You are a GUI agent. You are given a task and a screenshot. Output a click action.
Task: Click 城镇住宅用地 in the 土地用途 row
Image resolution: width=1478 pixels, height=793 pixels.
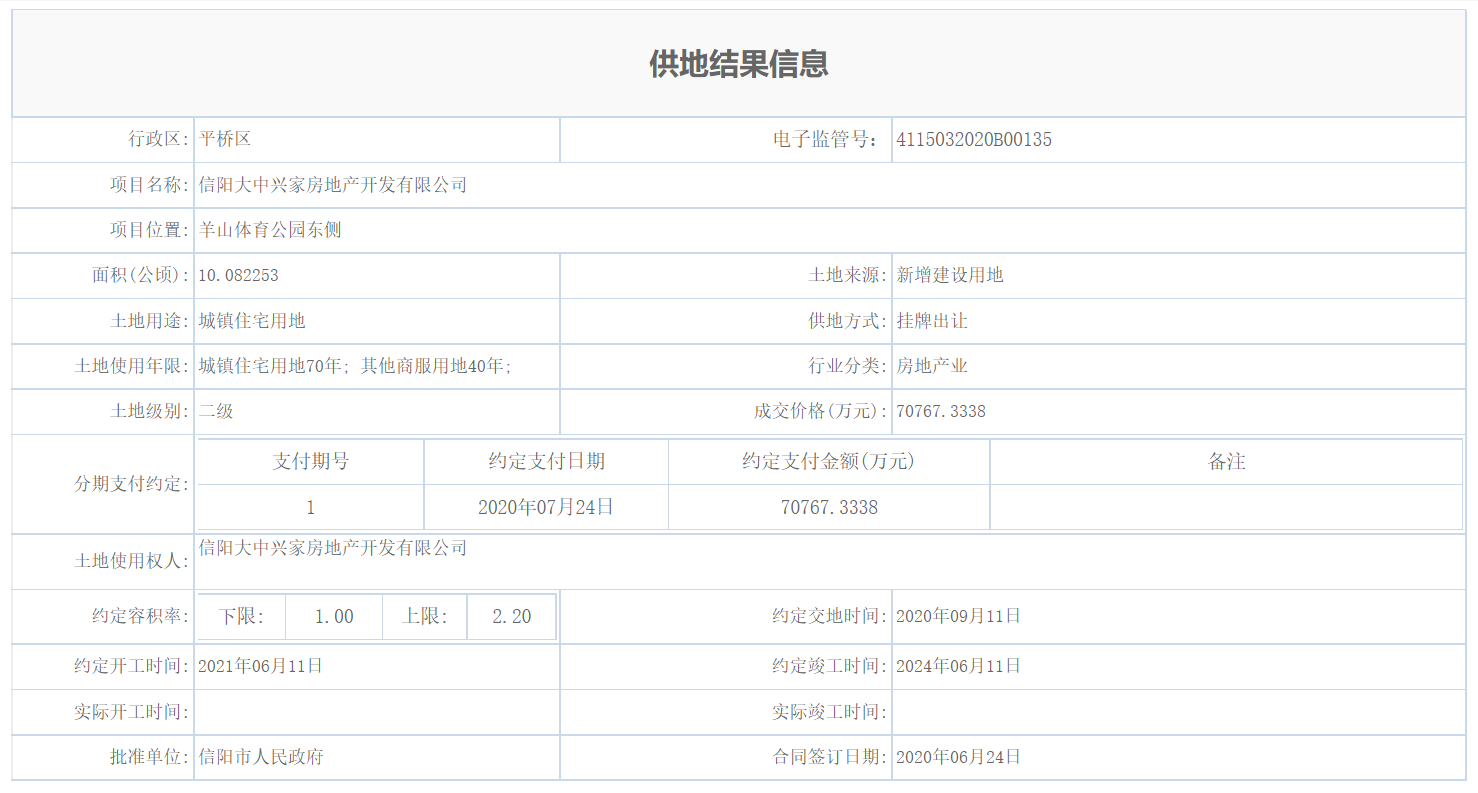coord(252,321)
